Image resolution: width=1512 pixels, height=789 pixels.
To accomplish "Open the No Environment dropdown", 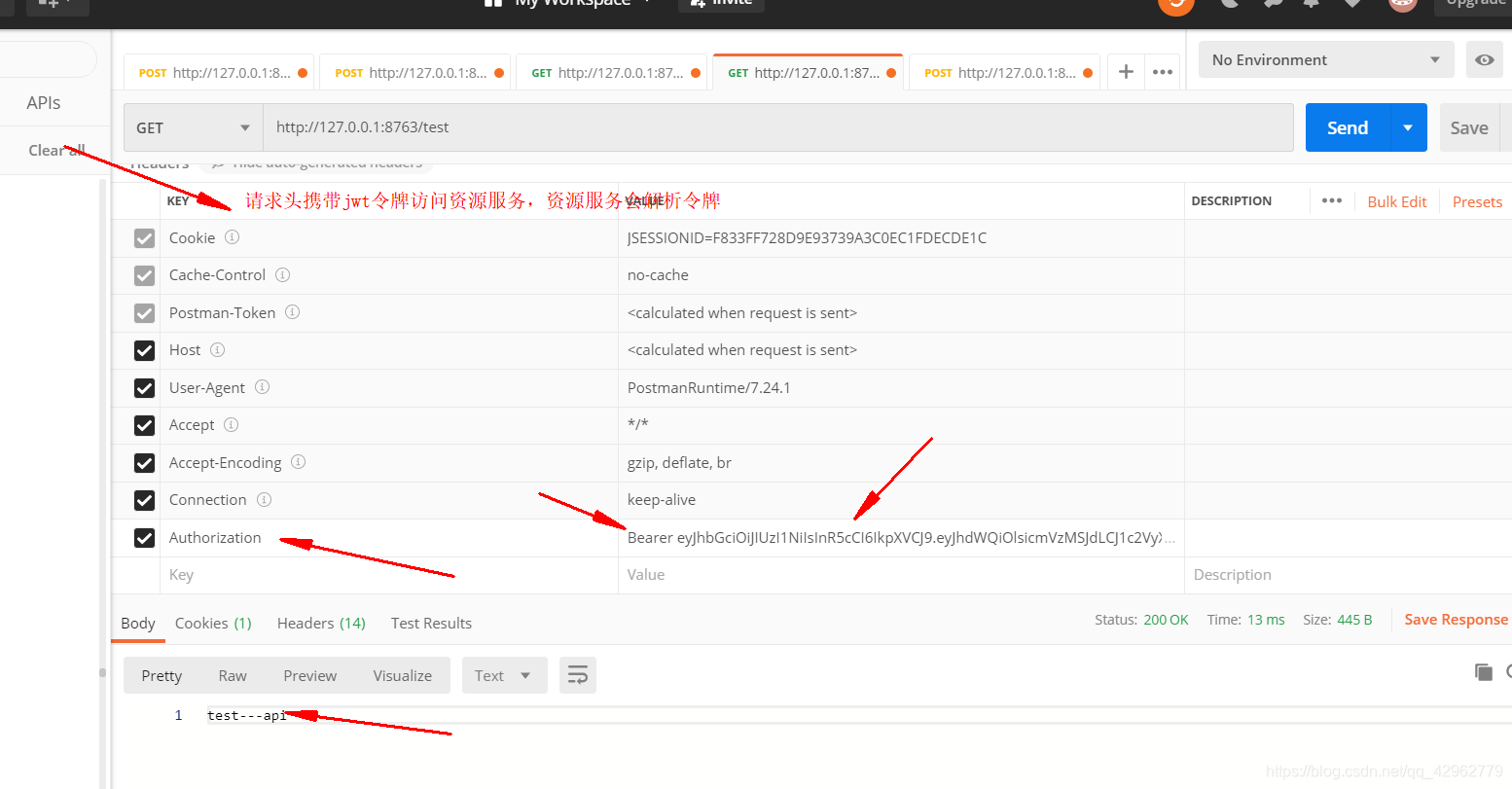I will 1326,59.
